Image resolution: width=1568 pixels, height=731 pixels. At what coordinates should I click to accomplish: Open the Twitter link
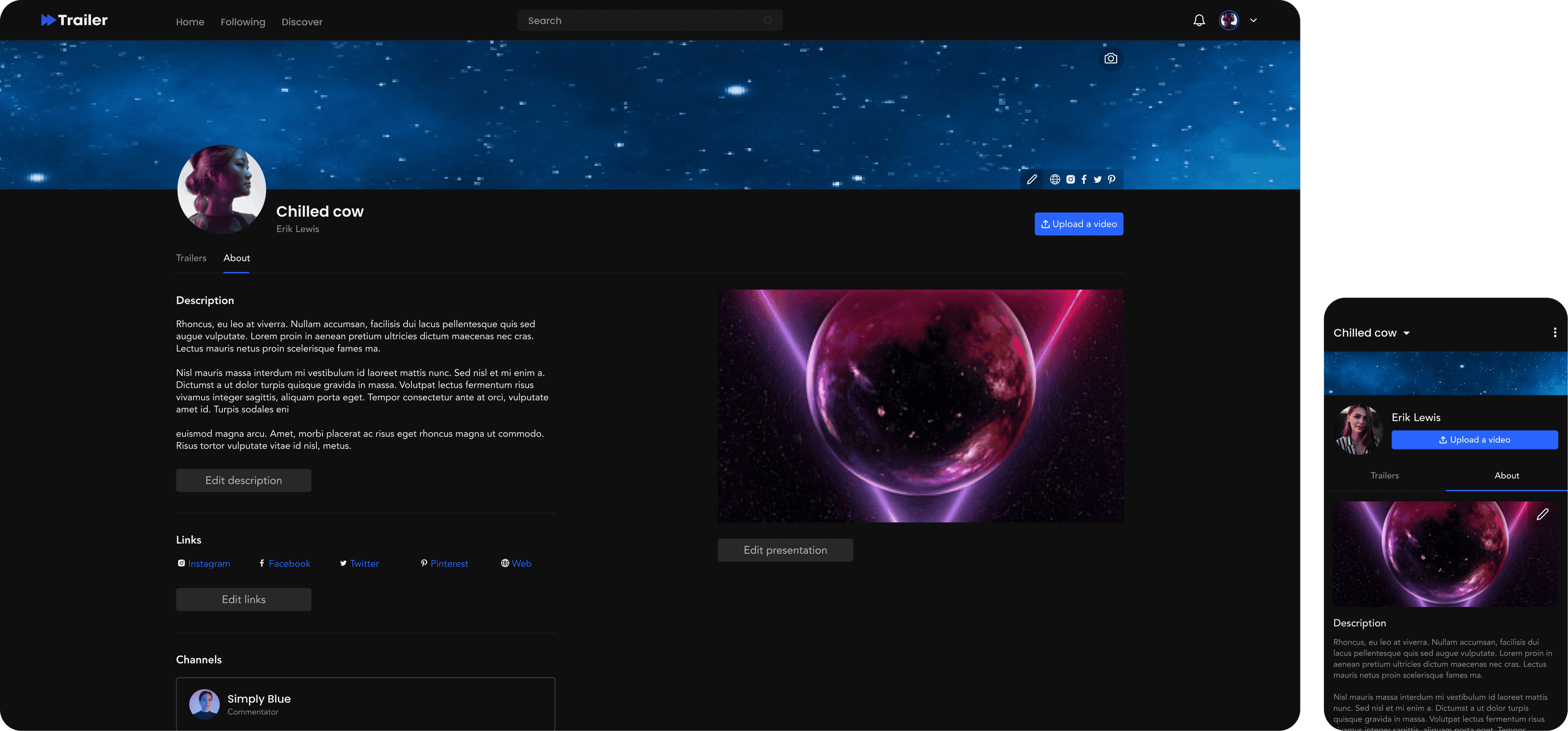(359, 564)
